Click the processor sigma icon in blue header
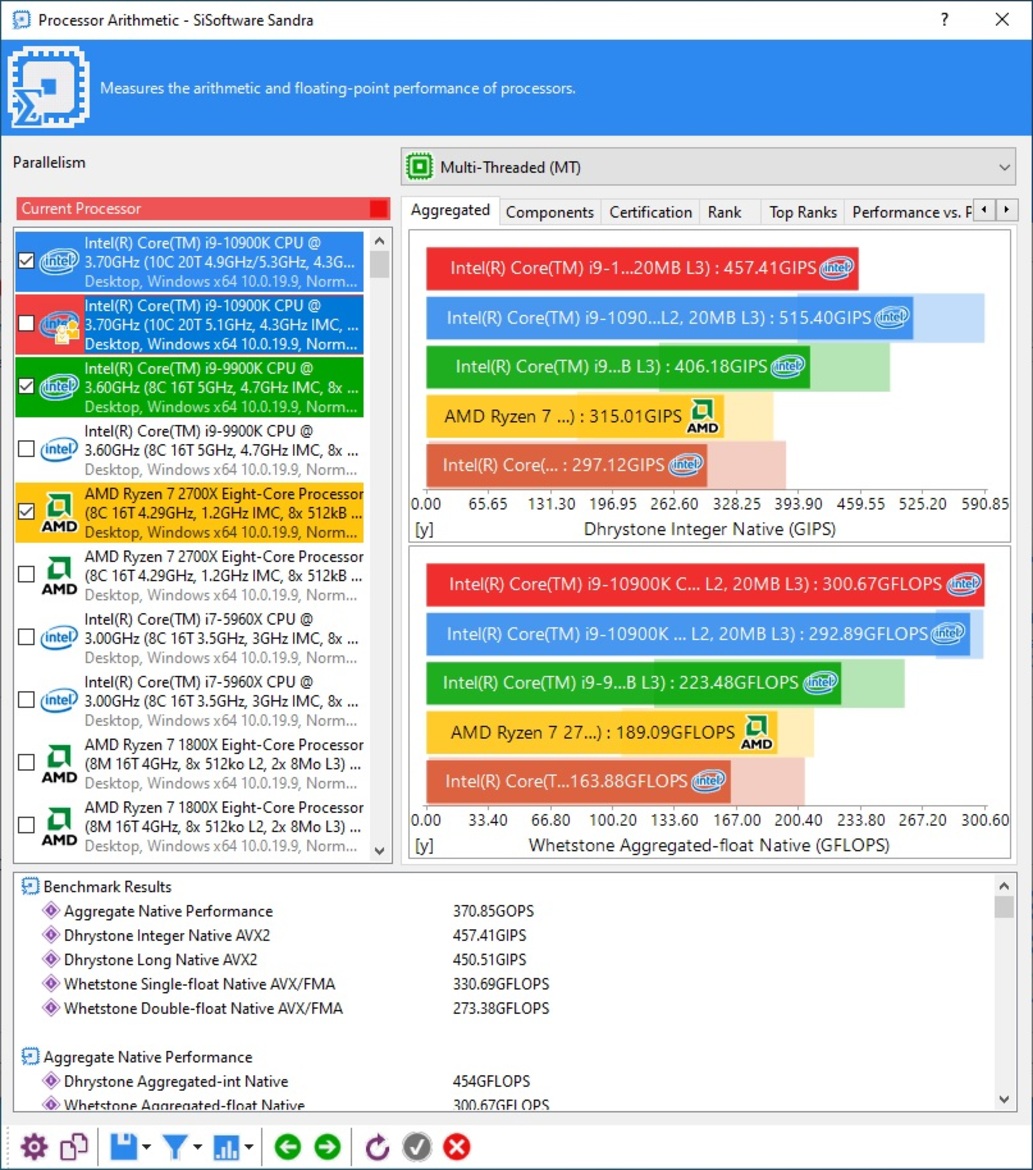This screenshot has height=1170, width=1033. click(x=49, y=87)
